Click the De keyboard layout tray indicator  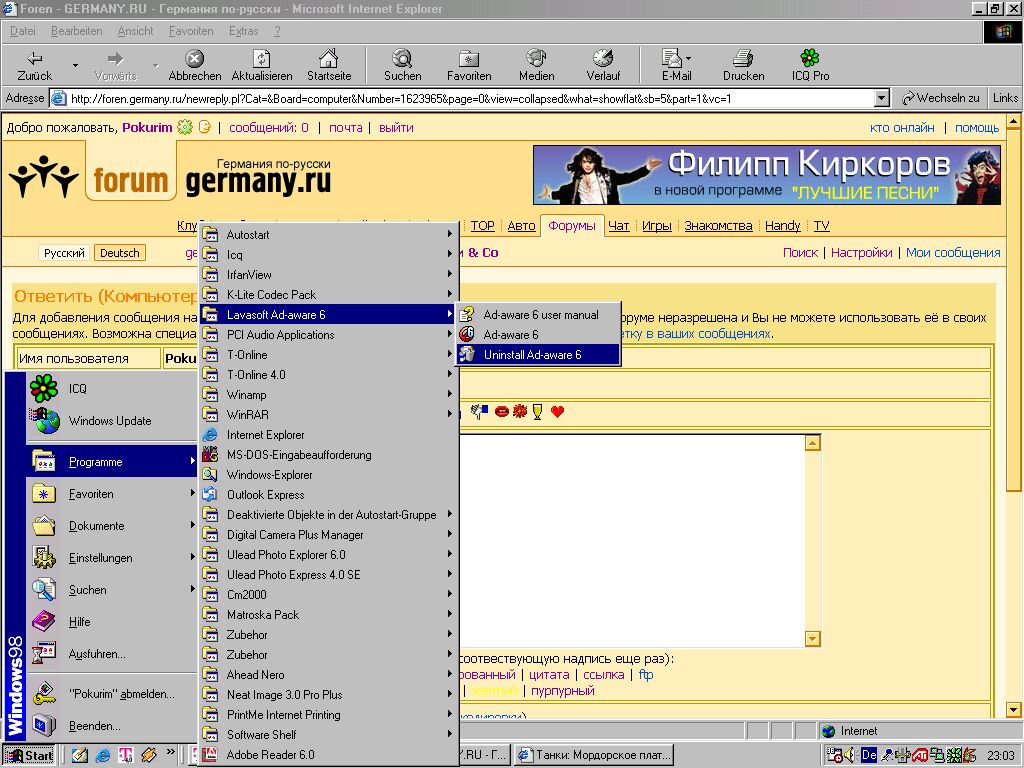coord(869,755)
